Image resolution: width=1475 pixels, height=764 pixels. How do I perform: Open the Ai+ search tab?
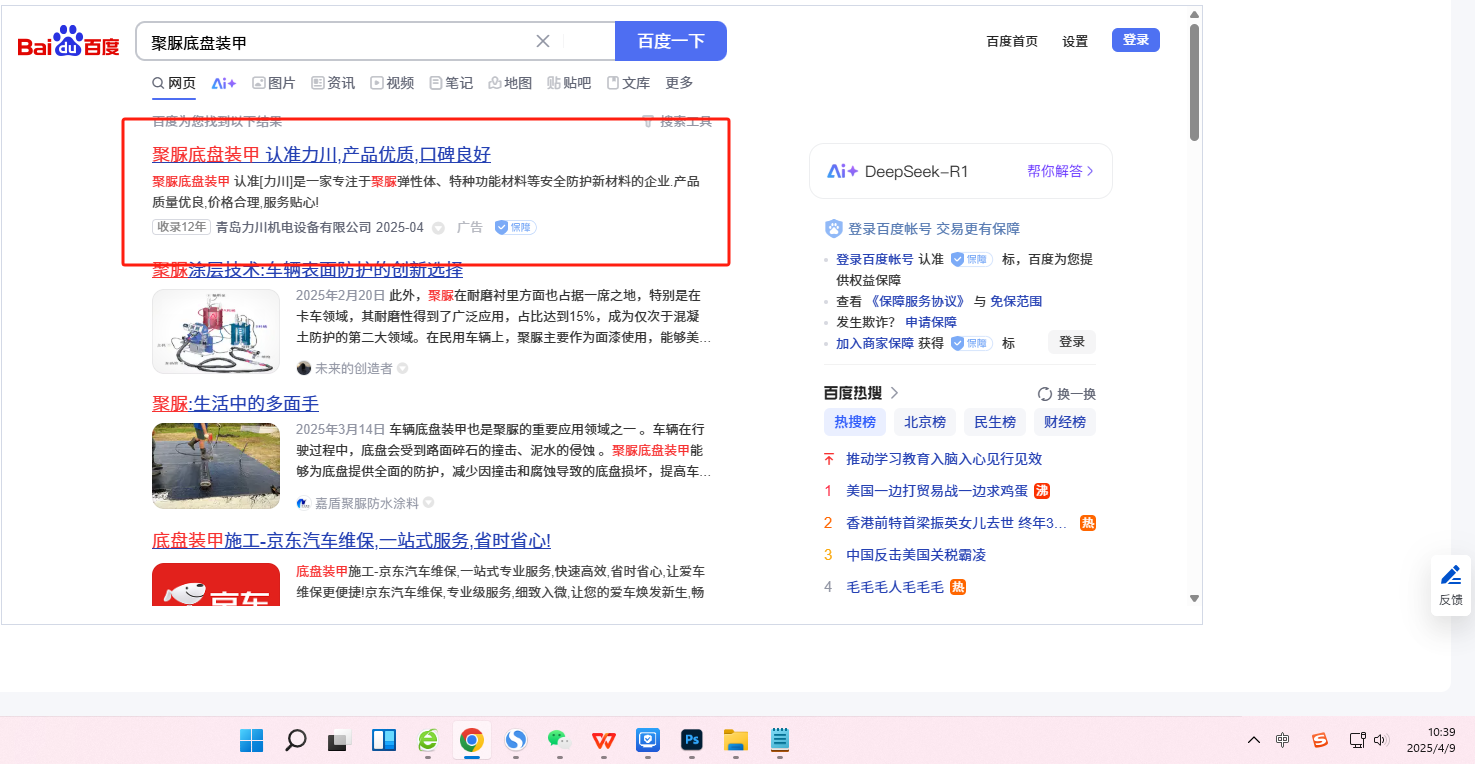[x=224, y=83]
